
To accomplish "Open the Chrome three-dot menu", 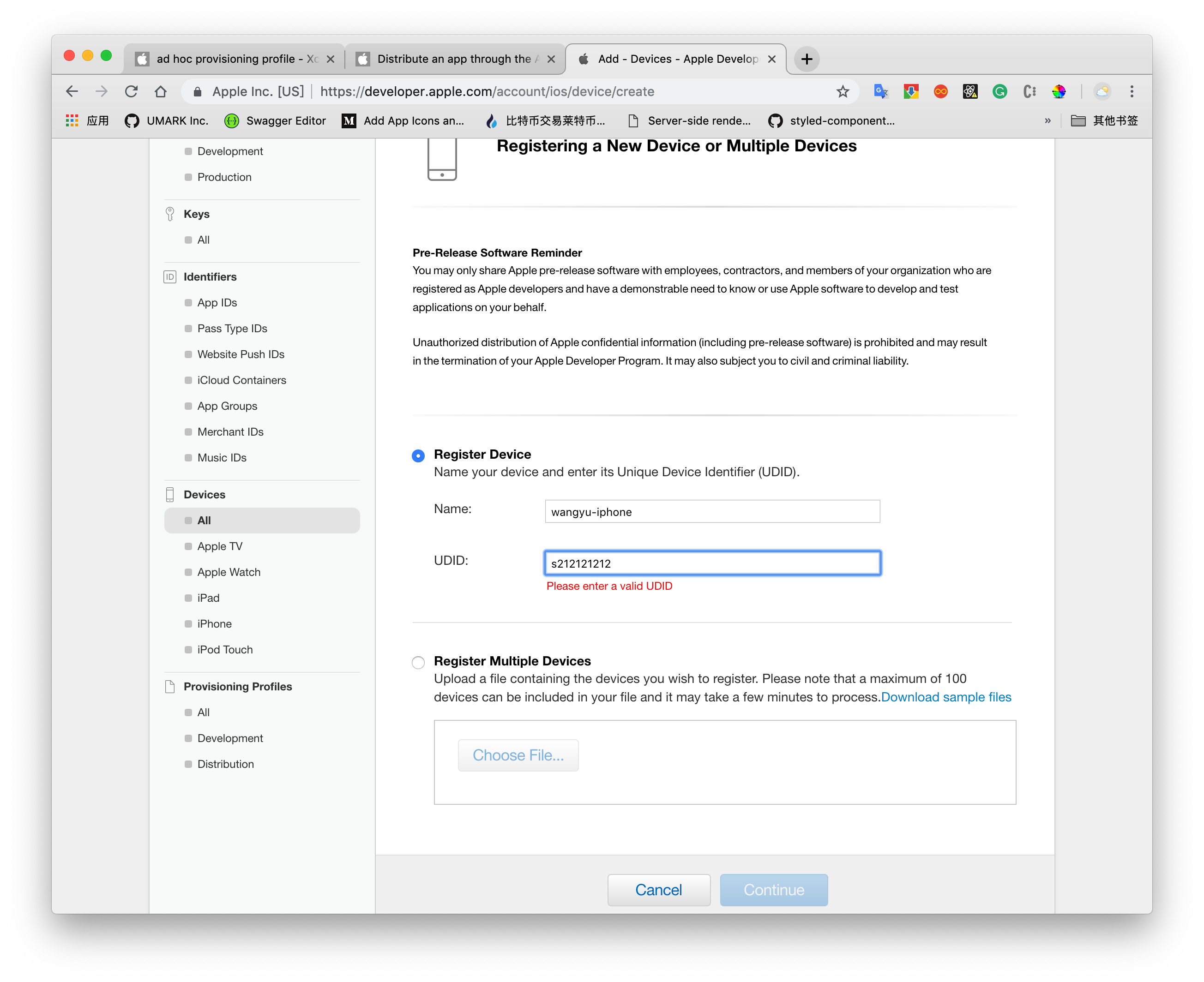I will [1132, 91].
